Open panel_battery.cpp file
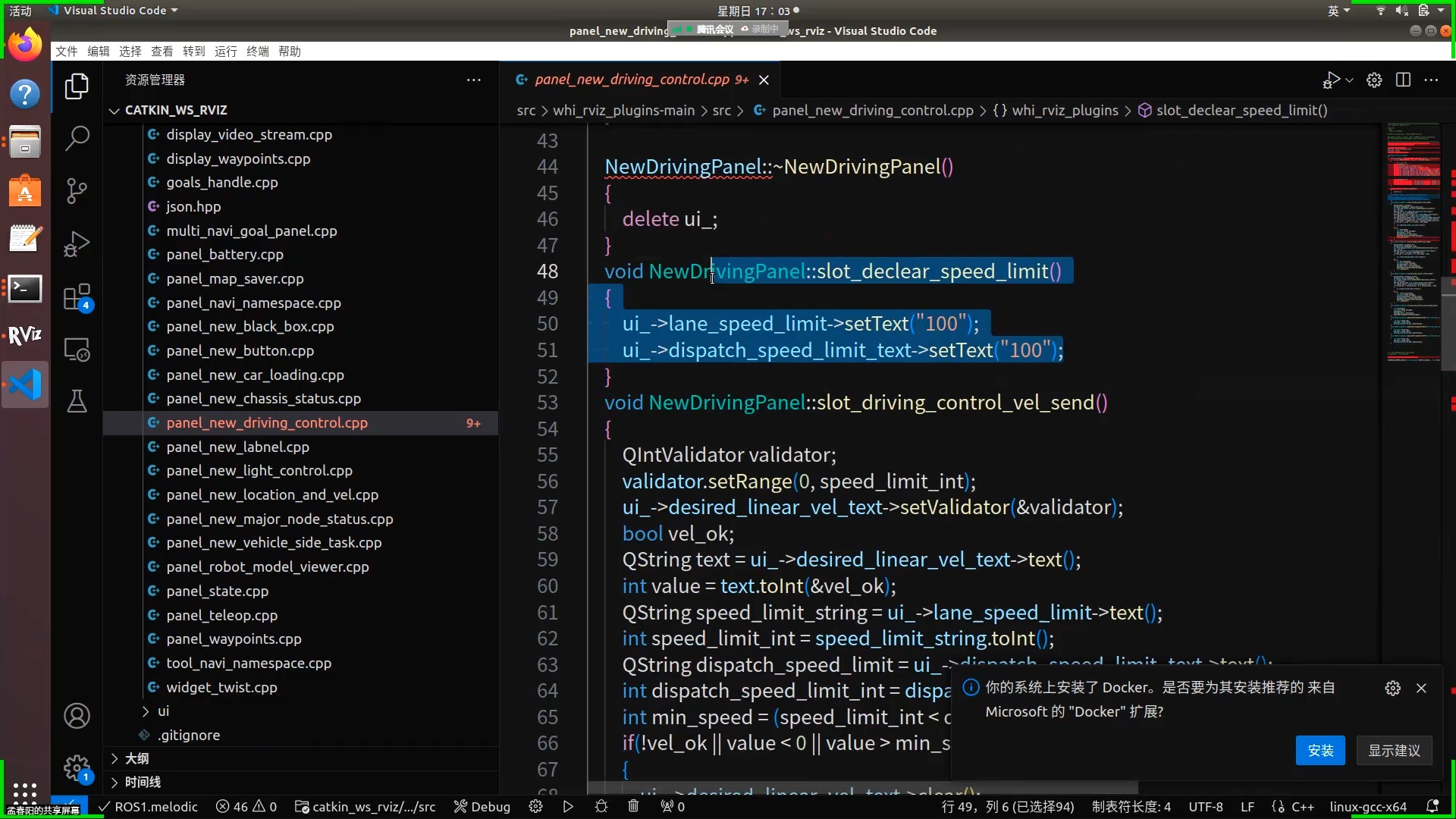This screenshot has width=1456, height=819. click(224, 254)
